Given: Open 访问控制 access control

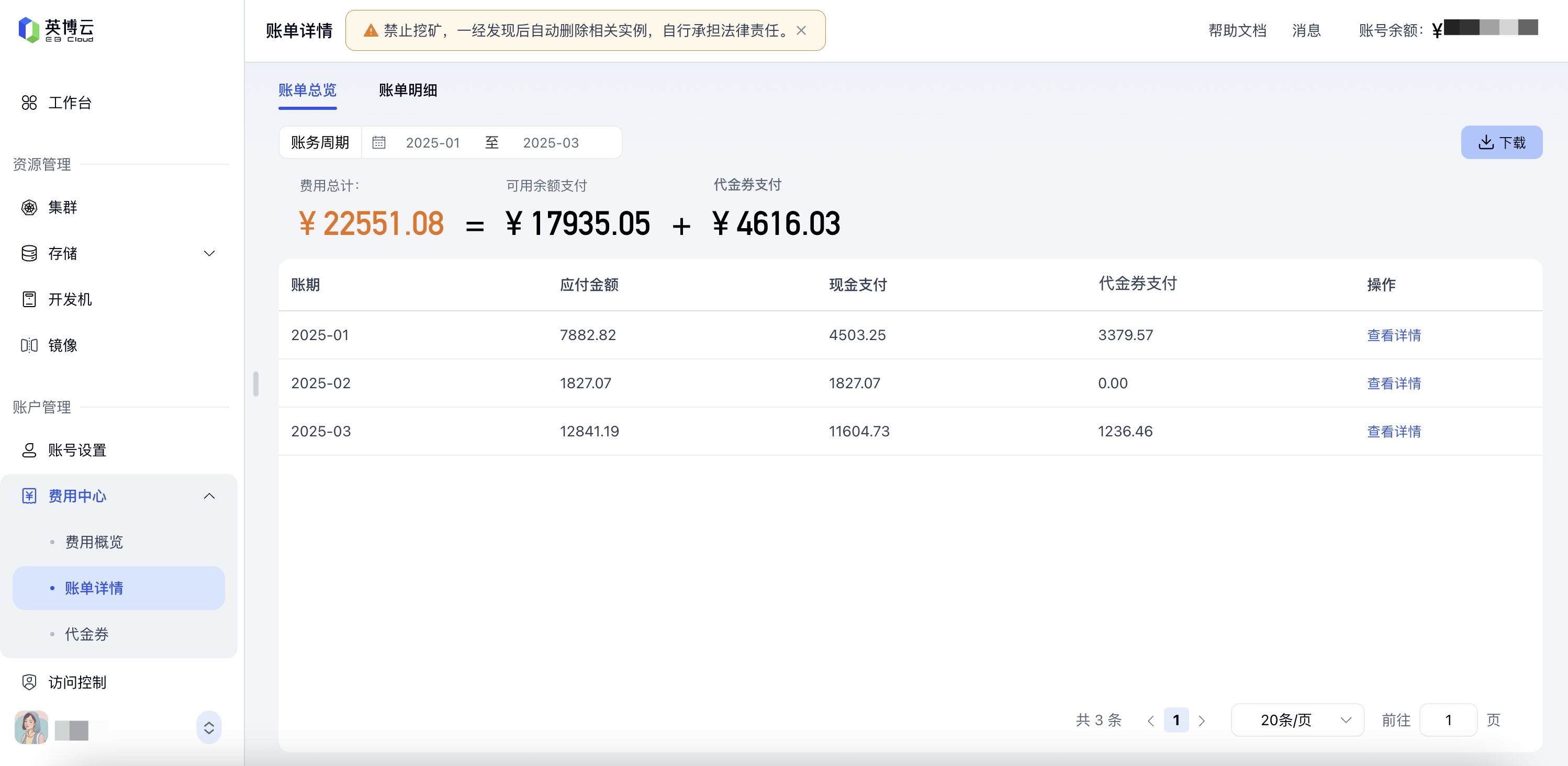Looking at the screenshot, I should [77, 682].
